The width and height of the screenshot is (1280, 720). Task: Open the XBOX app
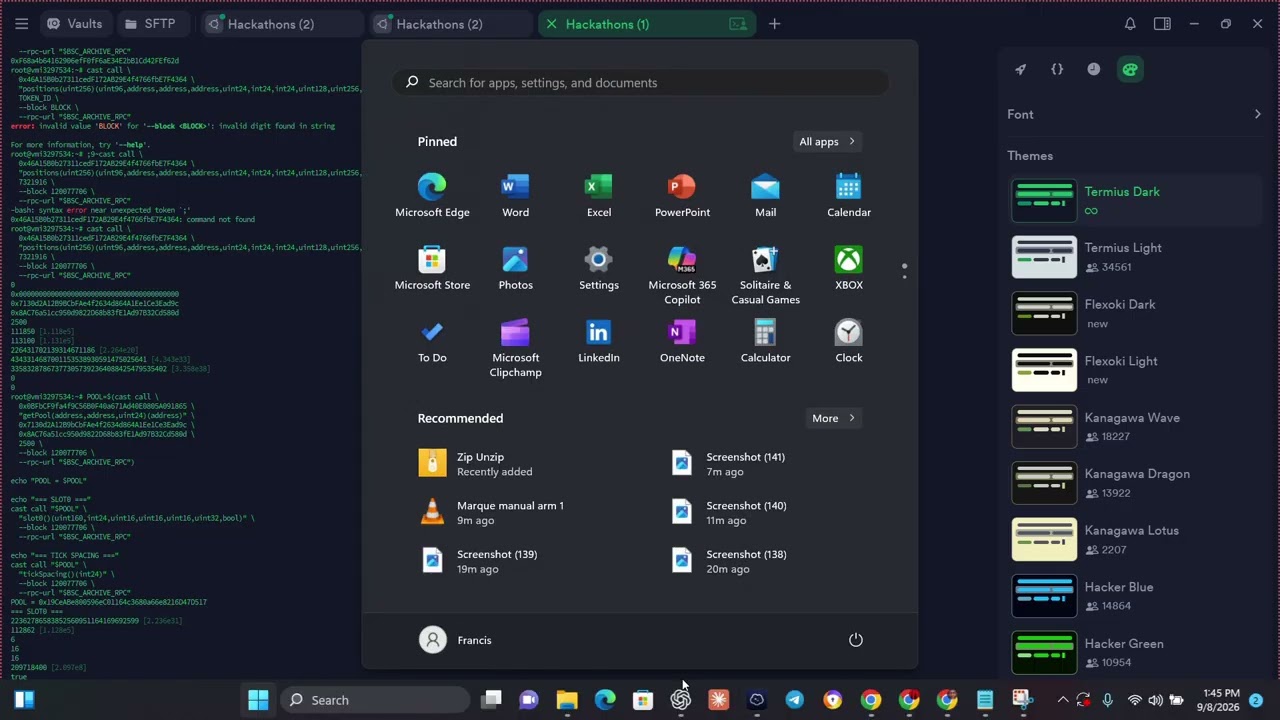pyautogui.click(x=848, y=269)
